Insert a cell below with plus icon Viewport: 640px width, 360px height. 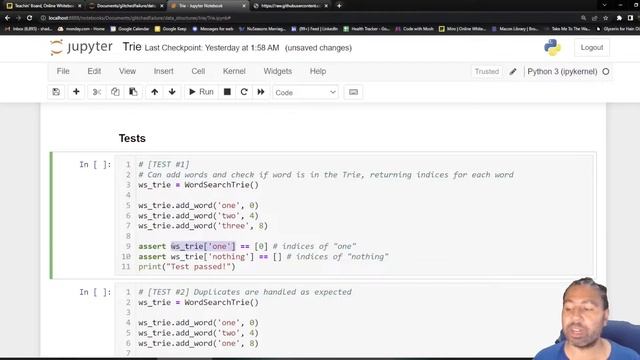[x=76, y=92]
